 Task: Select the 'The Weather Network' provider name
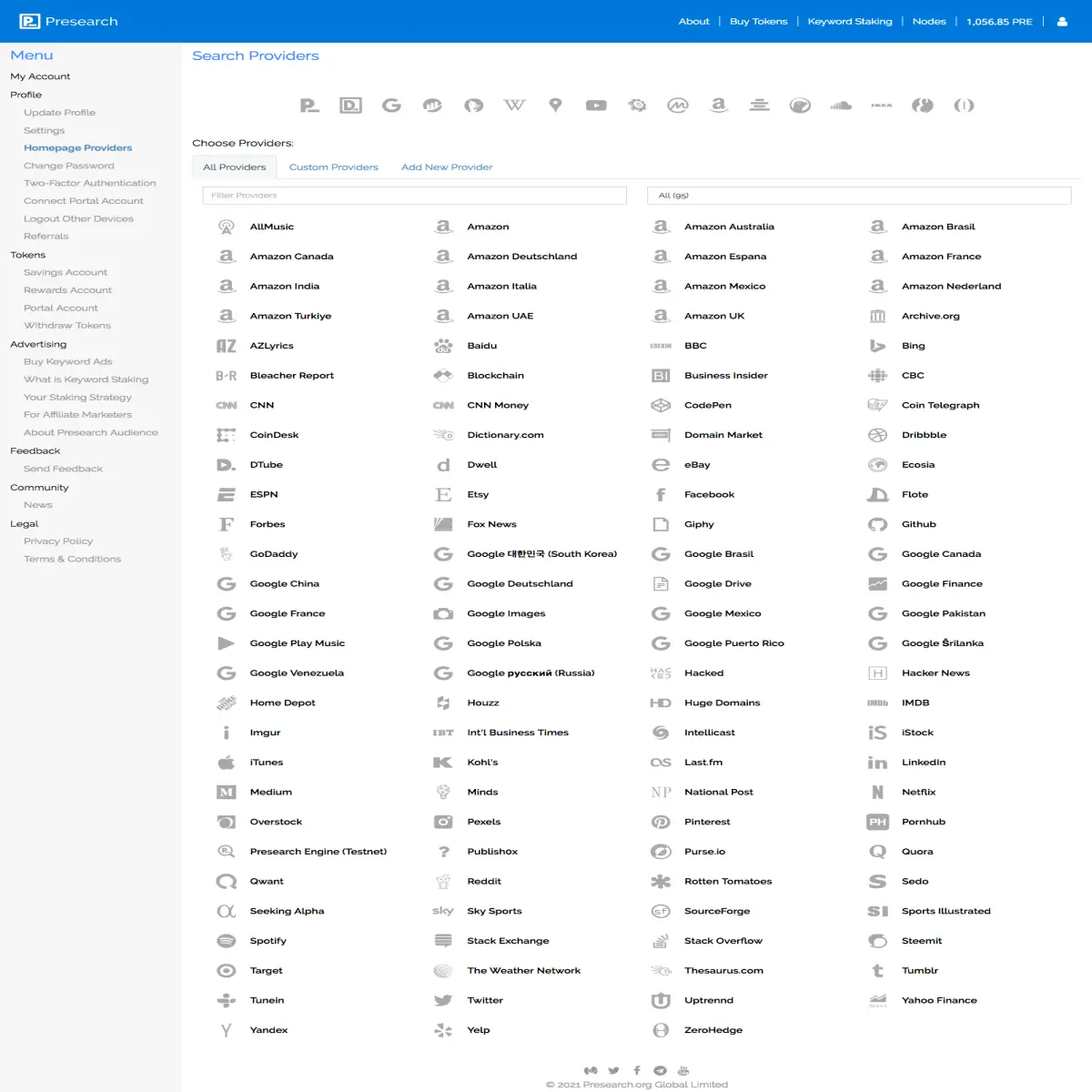point(524,971)
